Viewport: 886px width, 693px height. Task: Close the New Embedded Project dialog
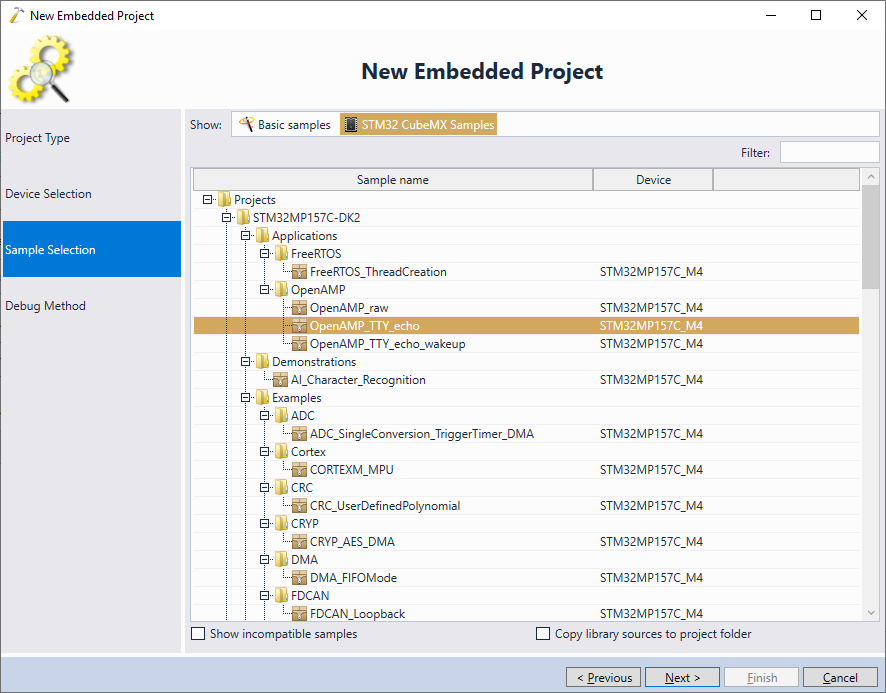coord(862,15)
